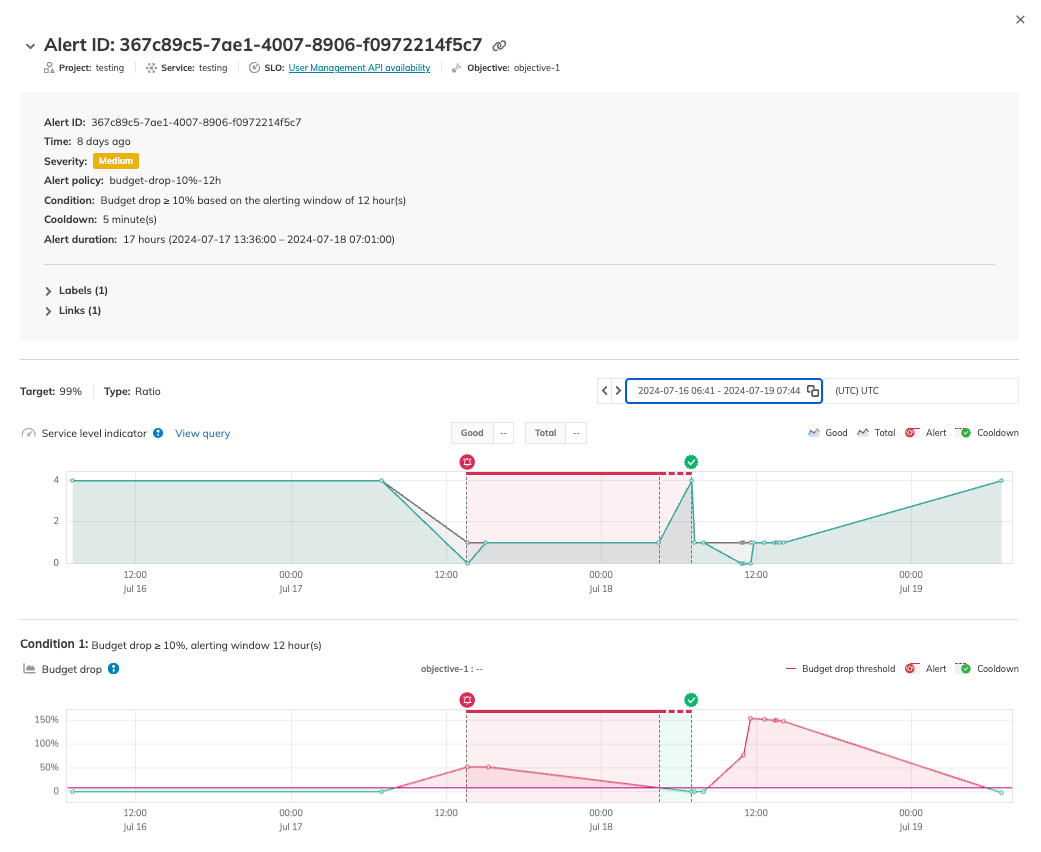Screen dimensions: 1041x852
Task: Toggle Alert in Budget drop legend
Action: [925, 669]
